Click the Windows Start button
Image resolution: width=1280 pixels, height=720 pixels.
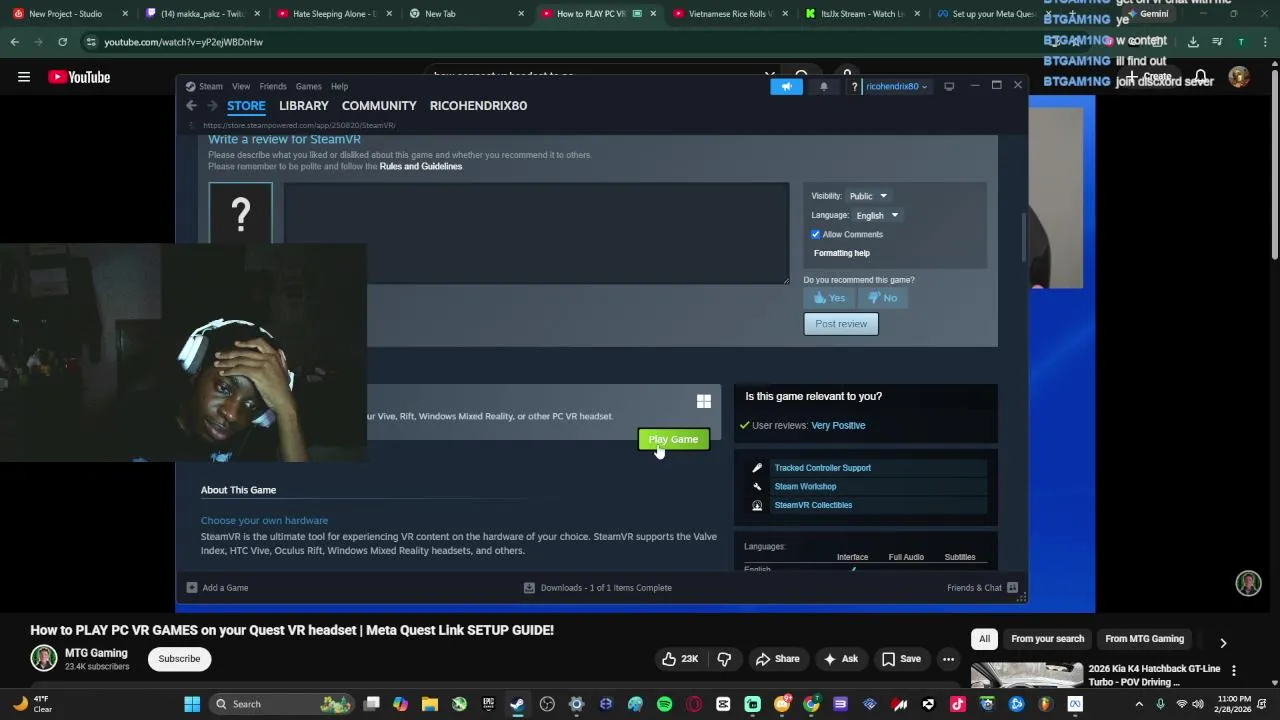pyautogui.click(x=192, y=704)
